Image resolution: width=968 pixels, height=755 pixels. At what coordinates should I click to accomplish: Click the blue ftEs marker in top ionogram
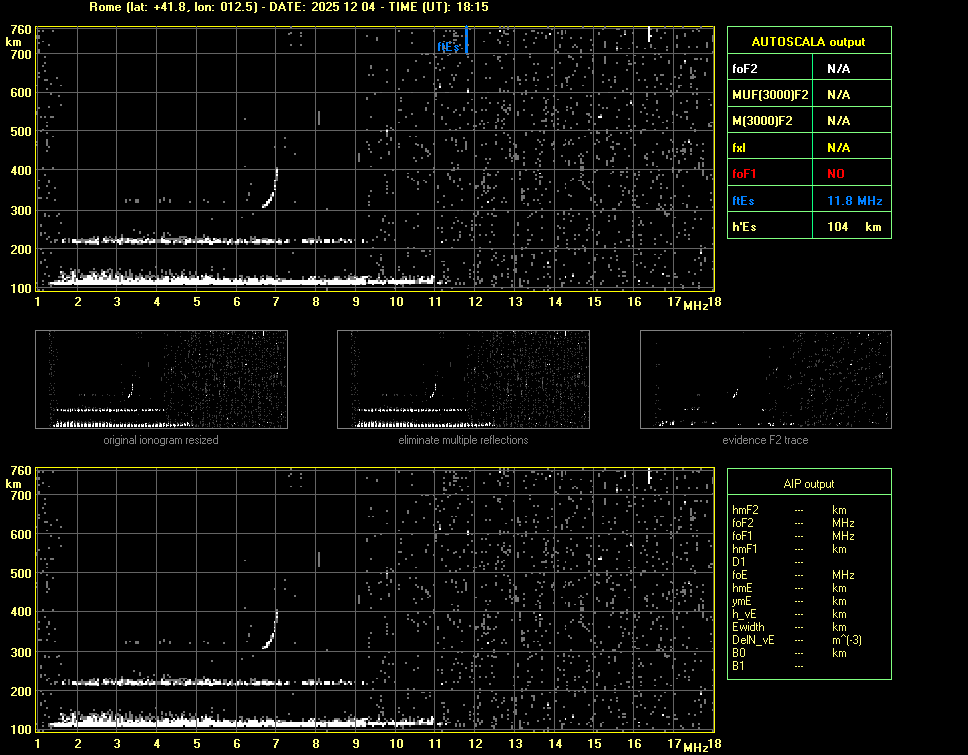[466, 42]
